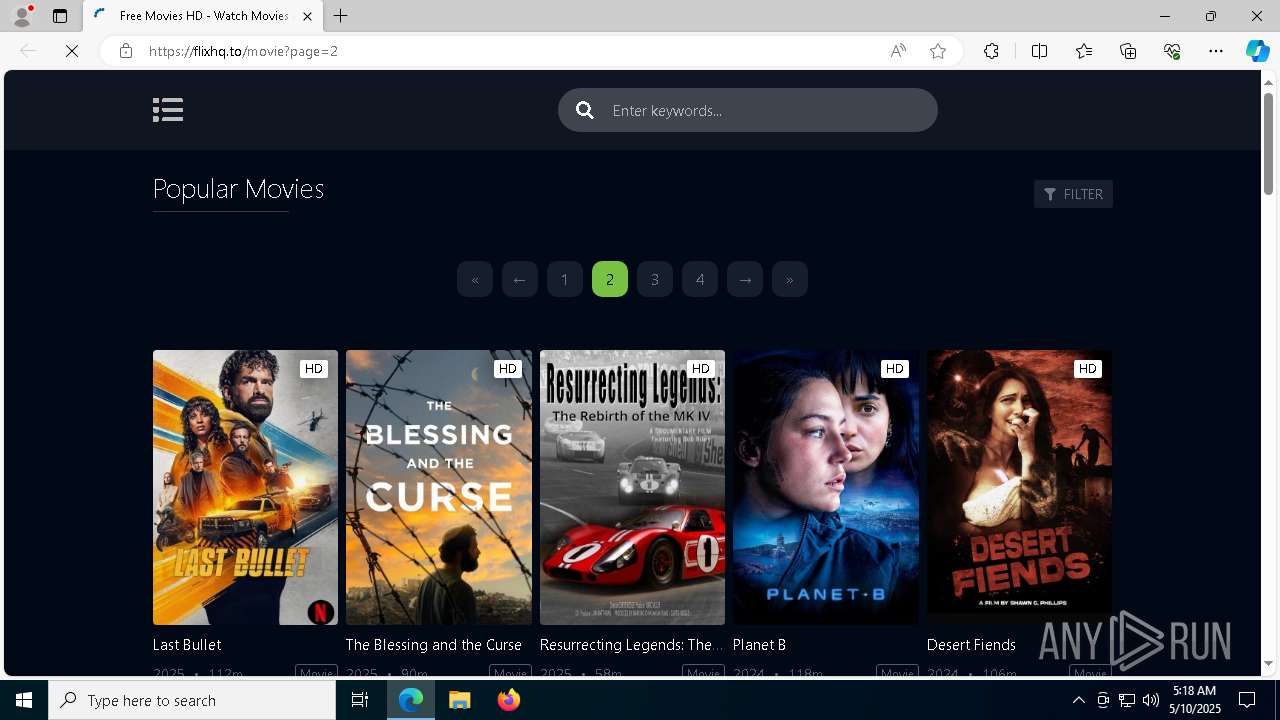Open the Copilot sidebar icon

point(1257,51)
